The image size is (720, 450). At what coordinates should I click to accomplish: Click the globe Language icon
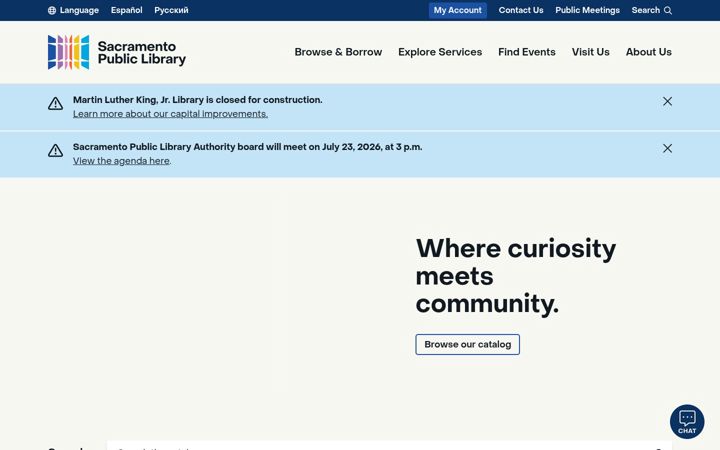[x=52, y=10]
